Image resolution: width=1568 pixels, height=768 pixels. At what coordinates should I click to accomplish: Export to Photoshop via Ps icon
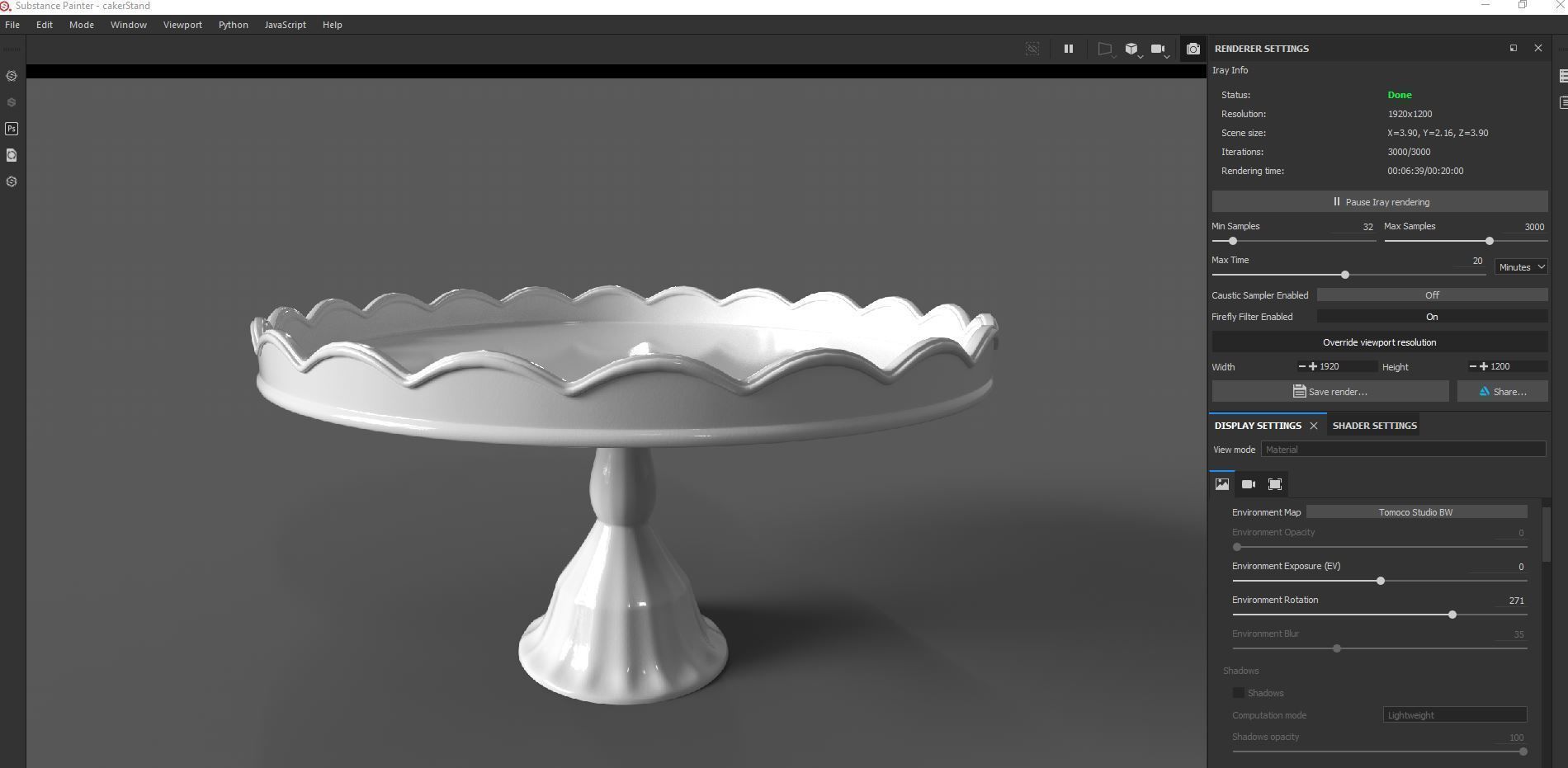pos(12,129)
